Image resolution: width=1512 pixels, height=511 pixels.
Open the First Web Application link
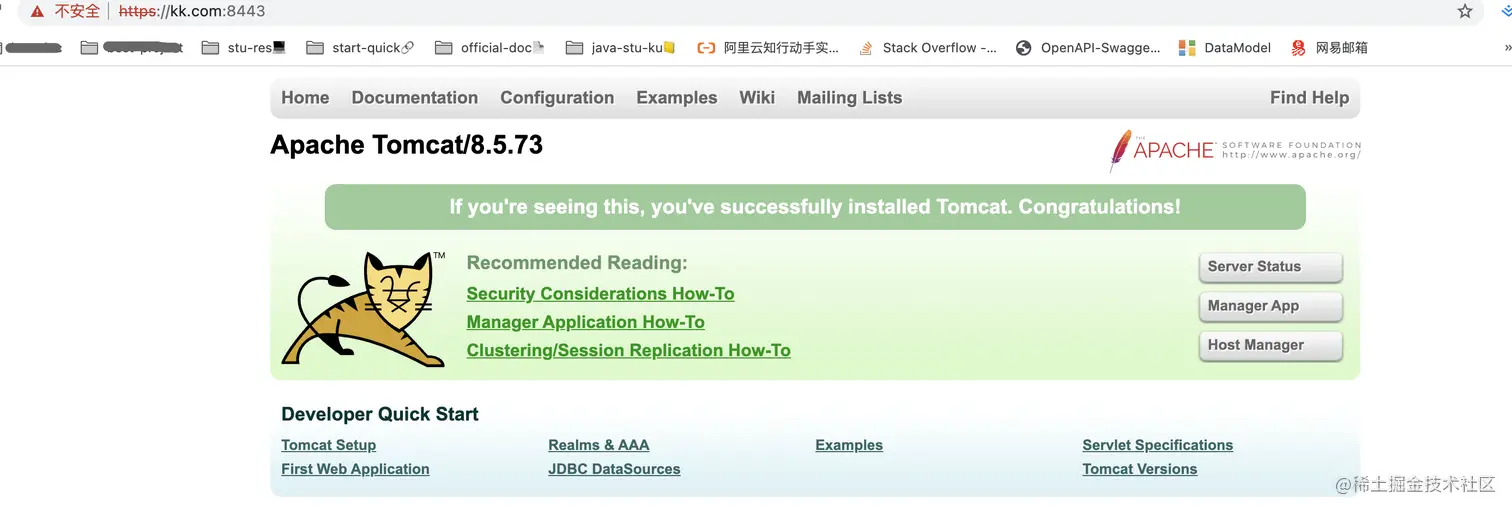pos(355,469)
